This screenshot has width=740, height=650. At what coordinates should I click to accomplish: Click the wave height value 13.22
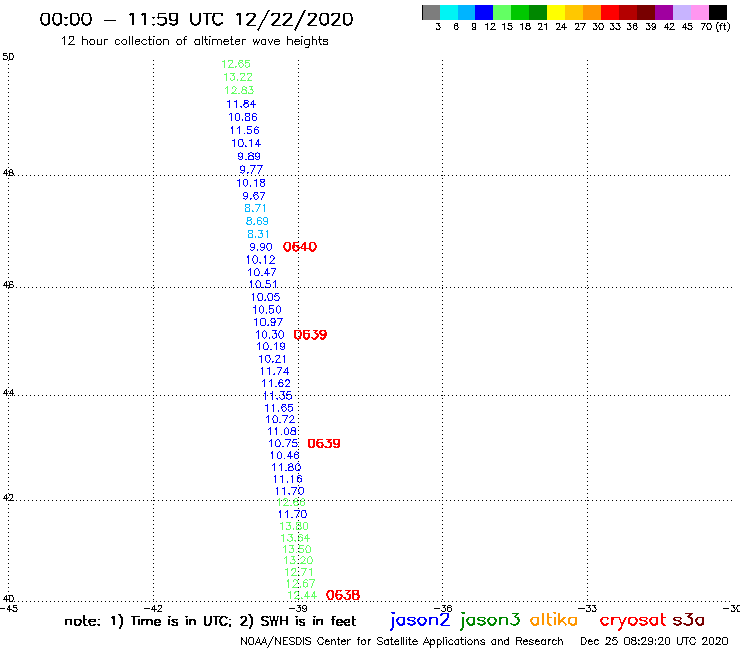[x=238, y=77]
